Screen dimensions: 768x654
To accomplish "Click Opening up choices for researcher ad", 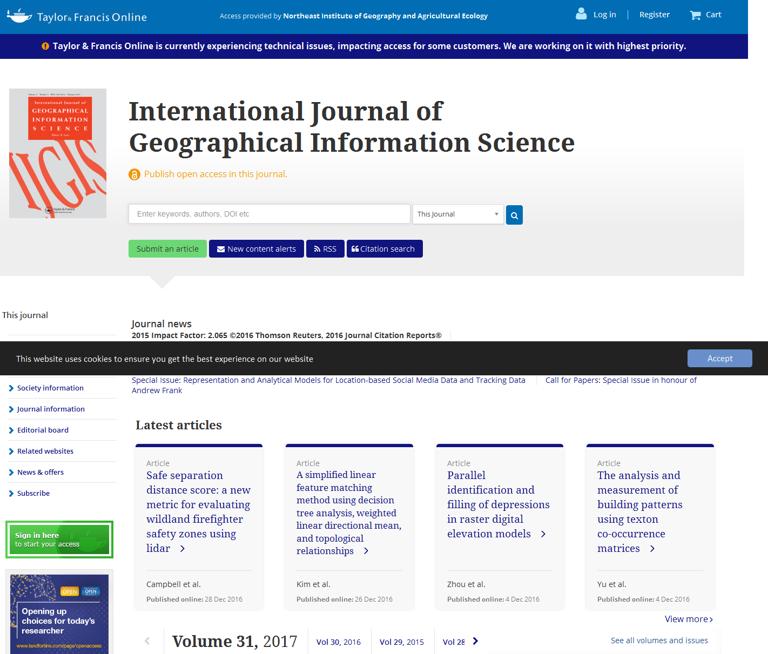I will [59, 612].
